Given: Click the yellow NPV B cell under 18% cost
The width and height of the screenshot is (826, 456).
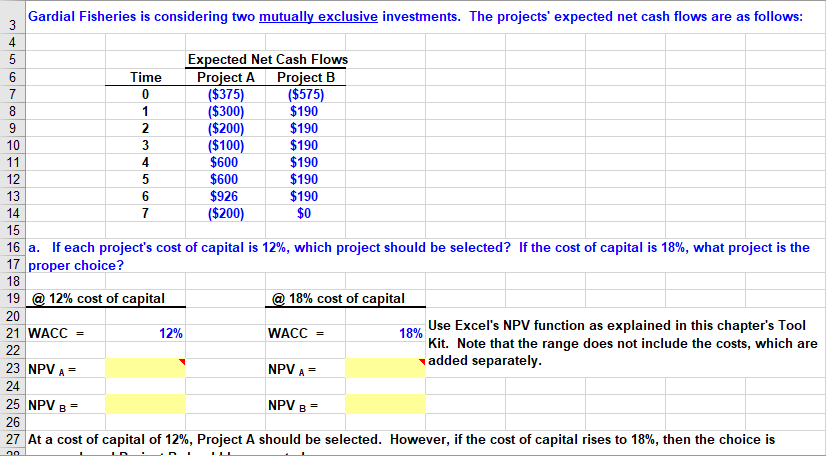Looking at the screenshot, I should point(386,404).
